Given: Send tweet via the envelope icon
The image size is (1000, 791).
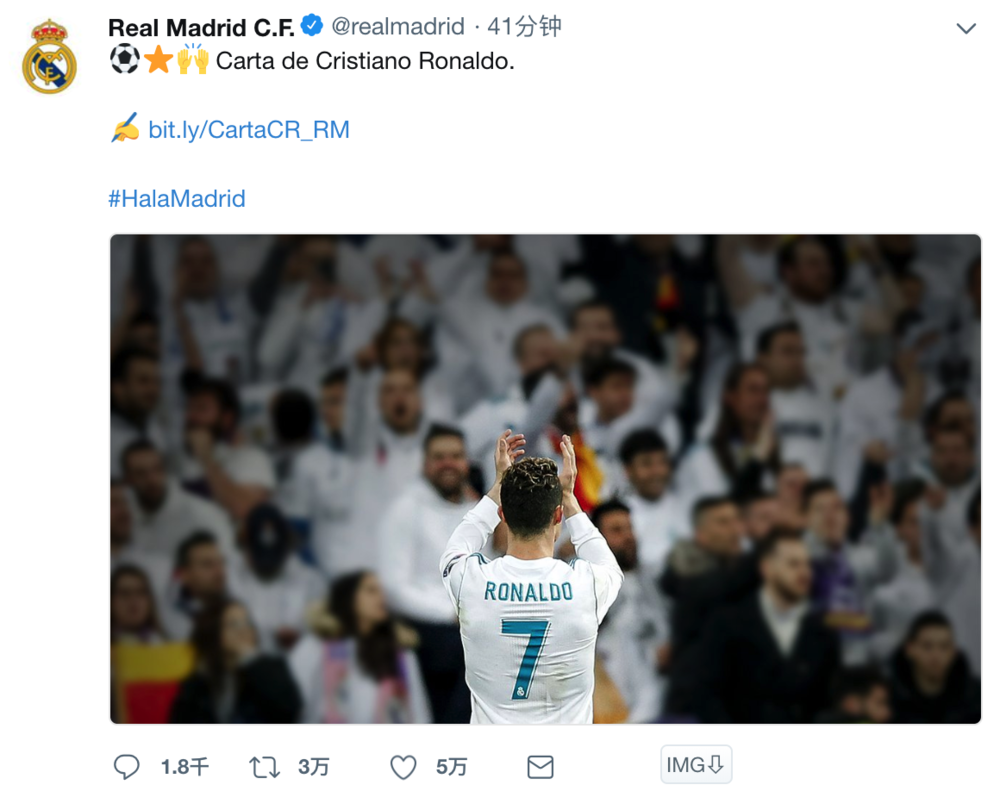Looking at the screenshot, I should tap(540, 767).
